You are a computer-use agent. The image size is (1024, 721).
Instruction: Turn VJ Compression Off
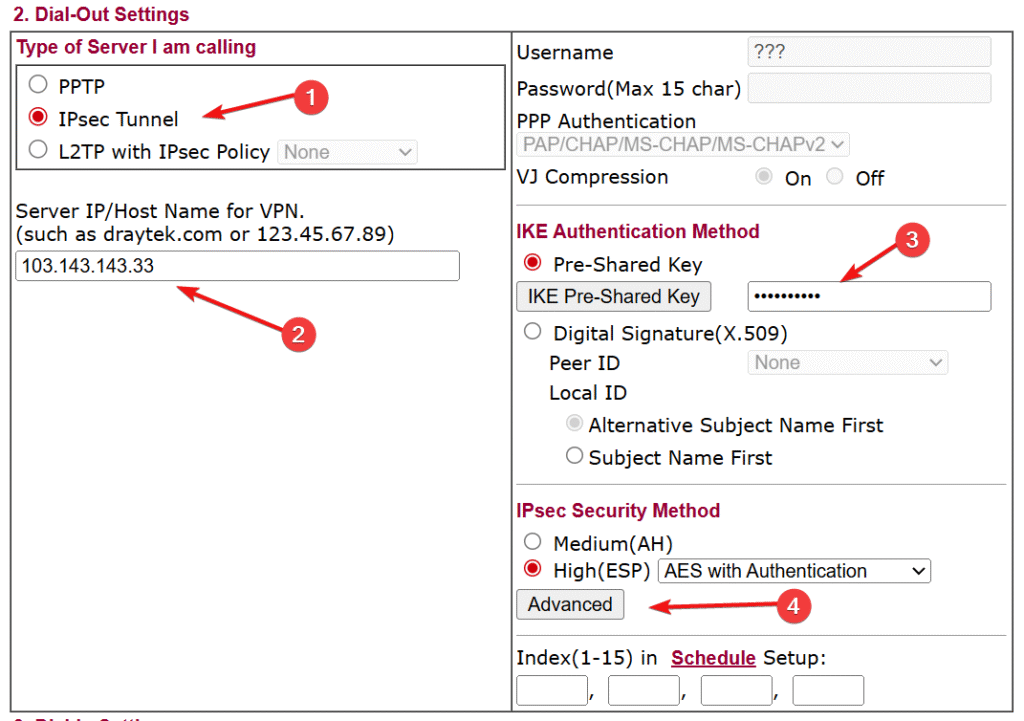pyautogui.click(x=836, y=177)
